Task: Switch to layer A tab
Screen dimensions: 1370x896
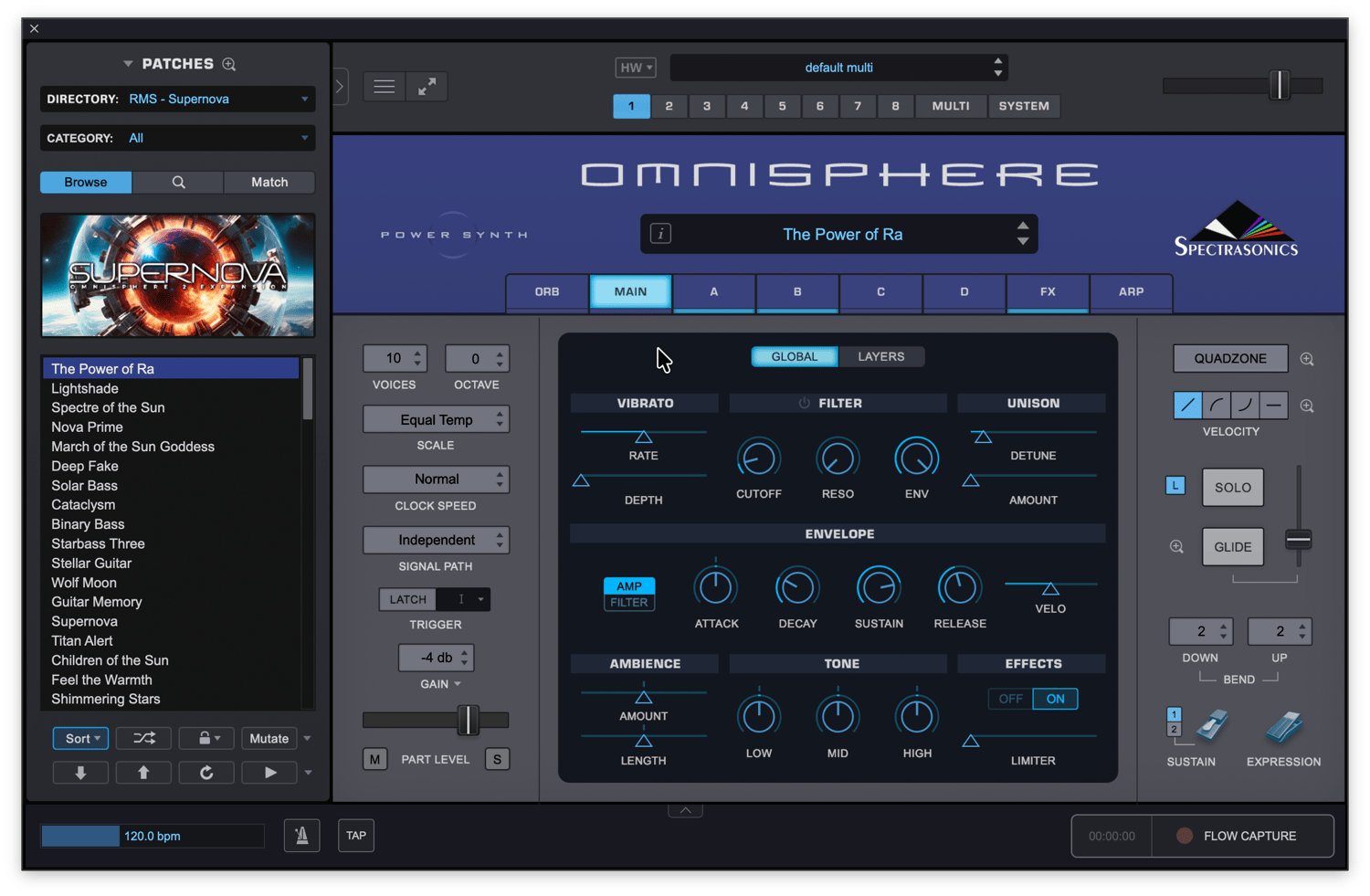Action: coord(714,292)
